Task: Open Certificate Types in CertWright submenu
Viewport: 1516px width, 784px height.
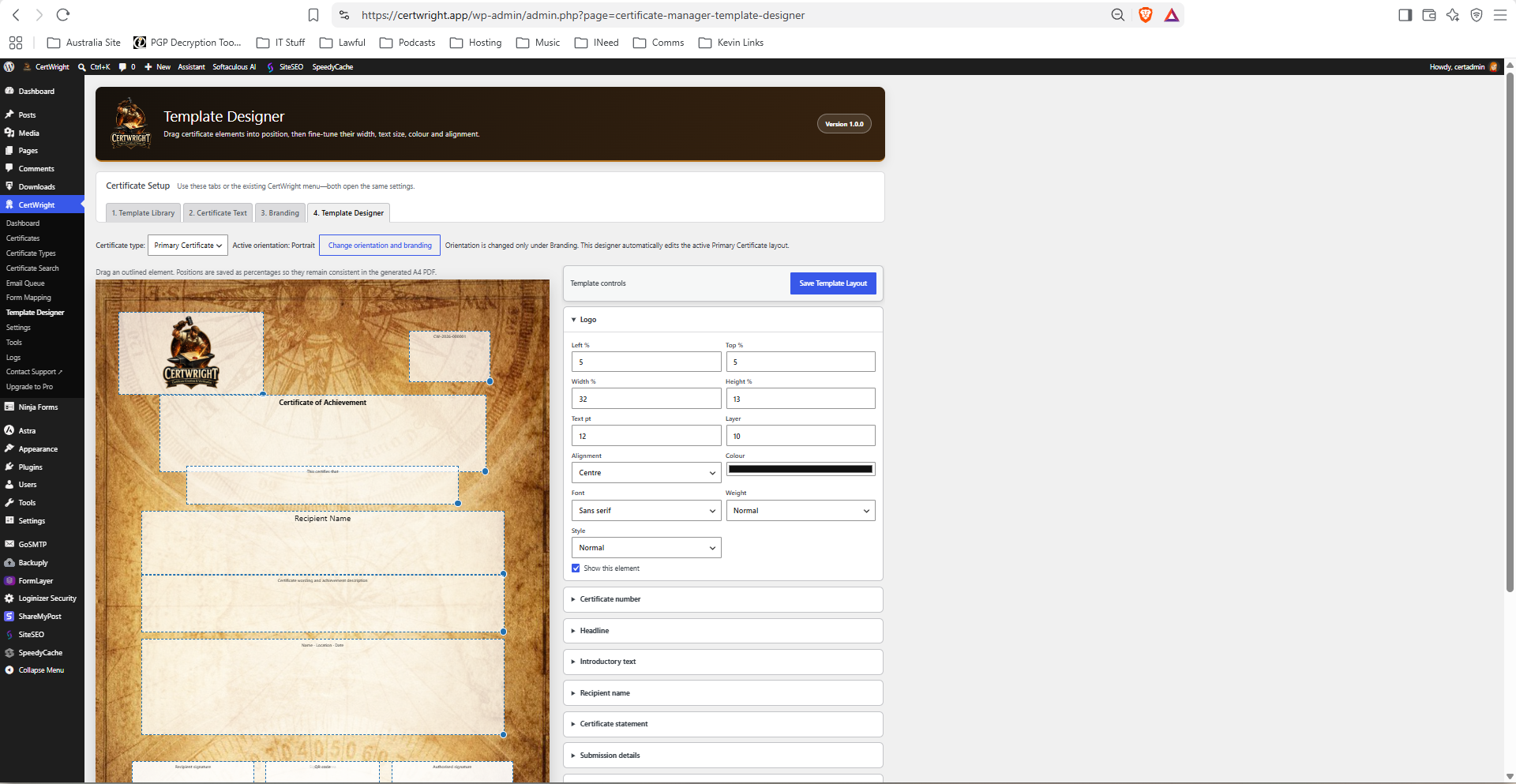Action: [31, 253]
